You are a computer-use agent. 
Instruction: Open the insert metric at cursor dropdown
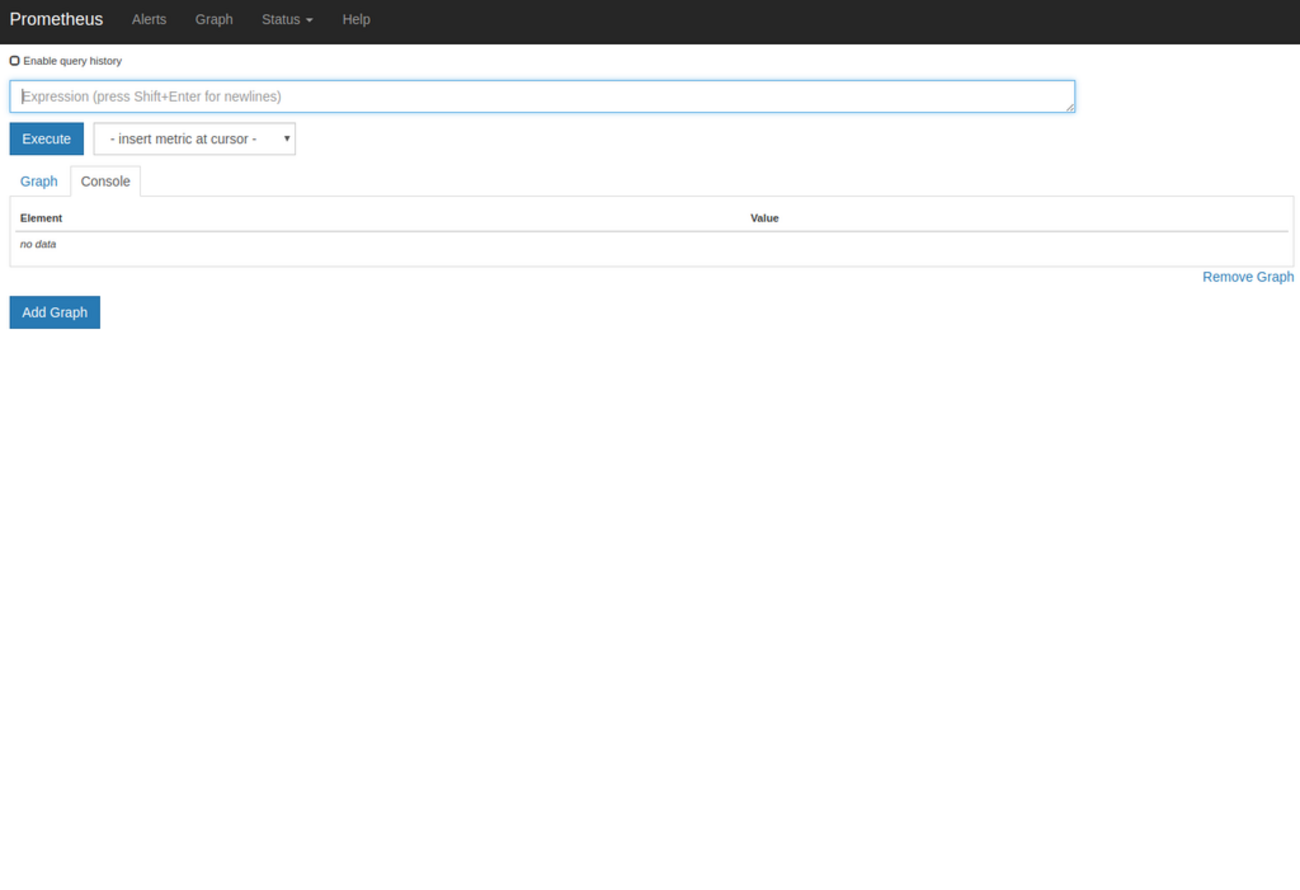[194, 139]
